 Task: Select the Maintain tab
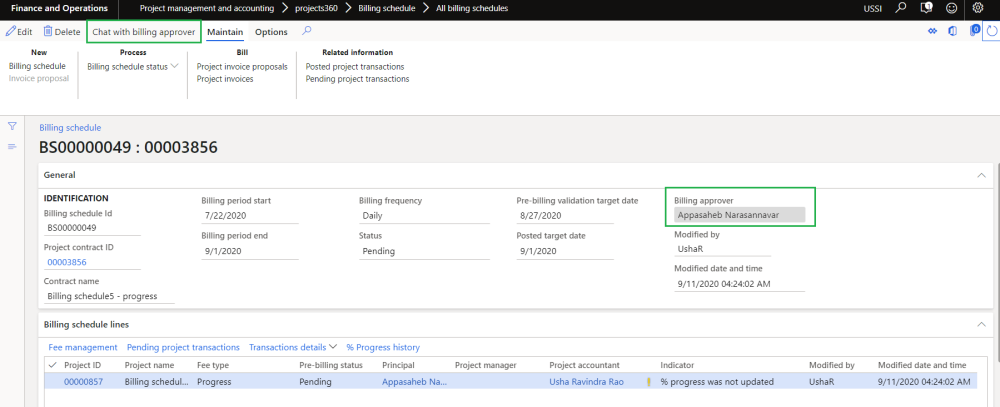click(x=225, y=32)
